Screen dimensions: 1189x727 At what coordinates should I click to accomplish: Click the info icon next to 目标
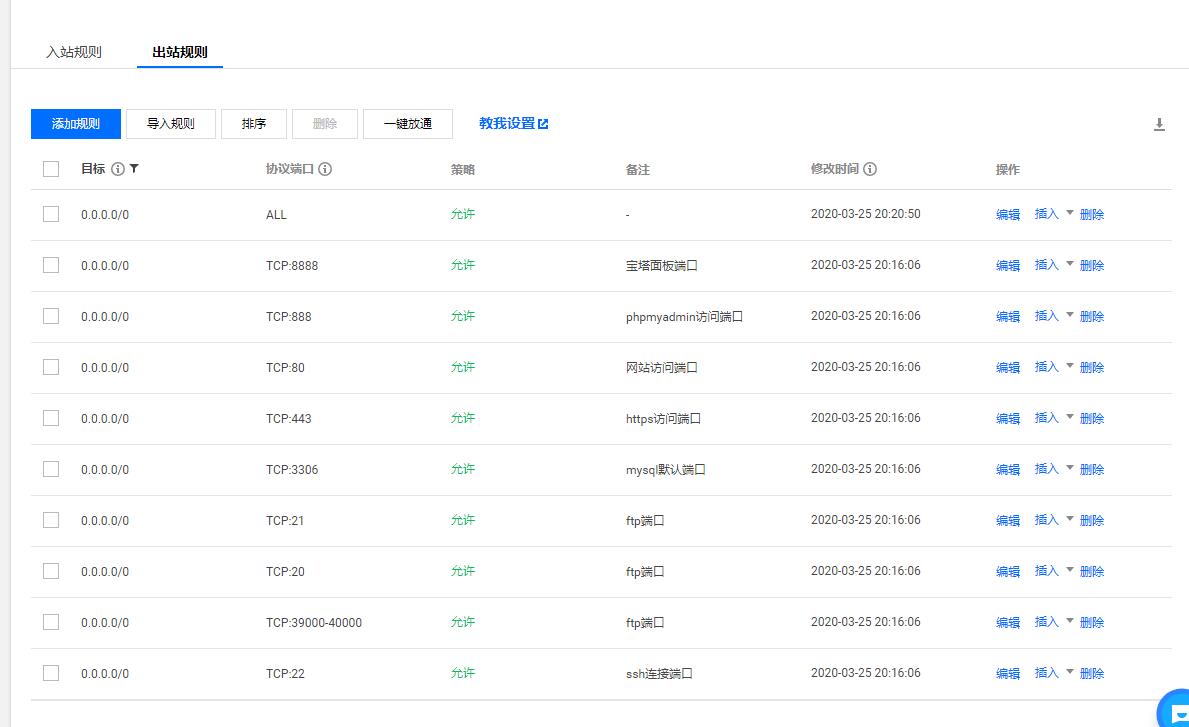click(118, 169)
